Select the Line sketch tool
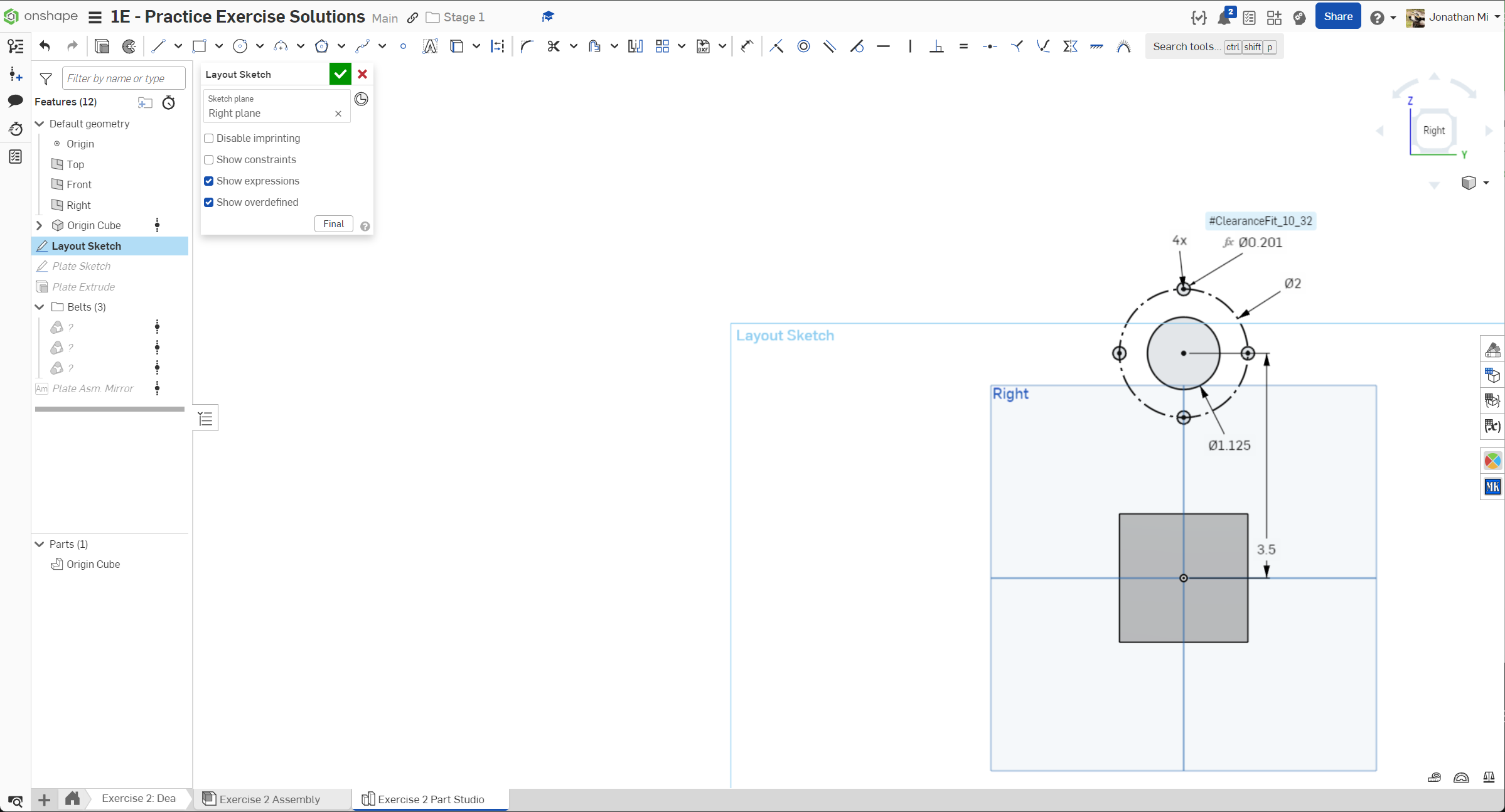The height and width of the screenshot is (812, 1505). click(158, 46)
